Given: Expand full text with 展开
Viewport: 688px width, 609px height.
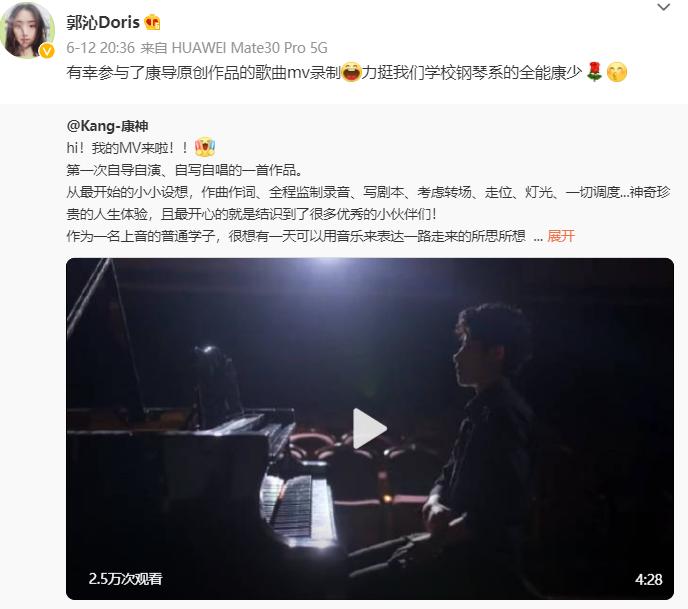Looking at the screenshot, I should tap(561, 236).
